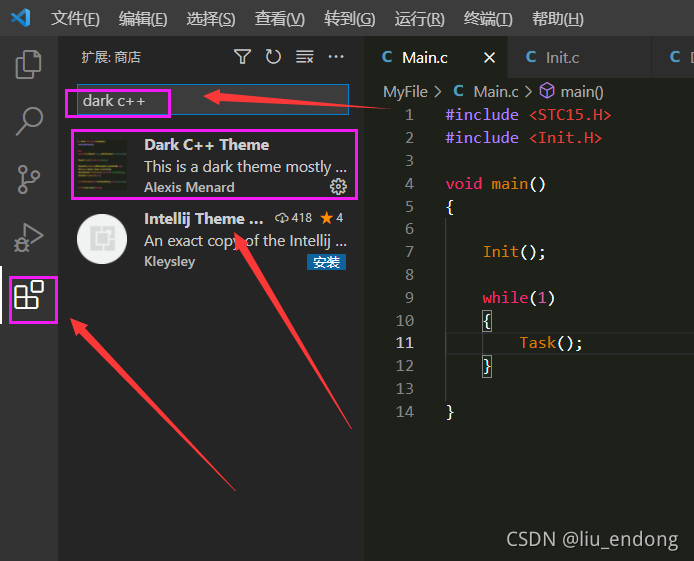Click the dark c++ search field
694x561 pixels.
213,100
